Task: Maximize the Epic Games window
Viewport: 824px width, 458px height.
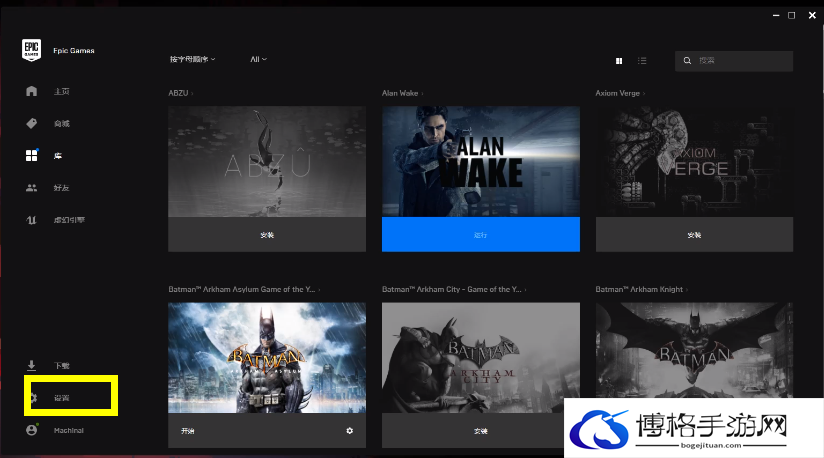Action: tap(791, 16)
